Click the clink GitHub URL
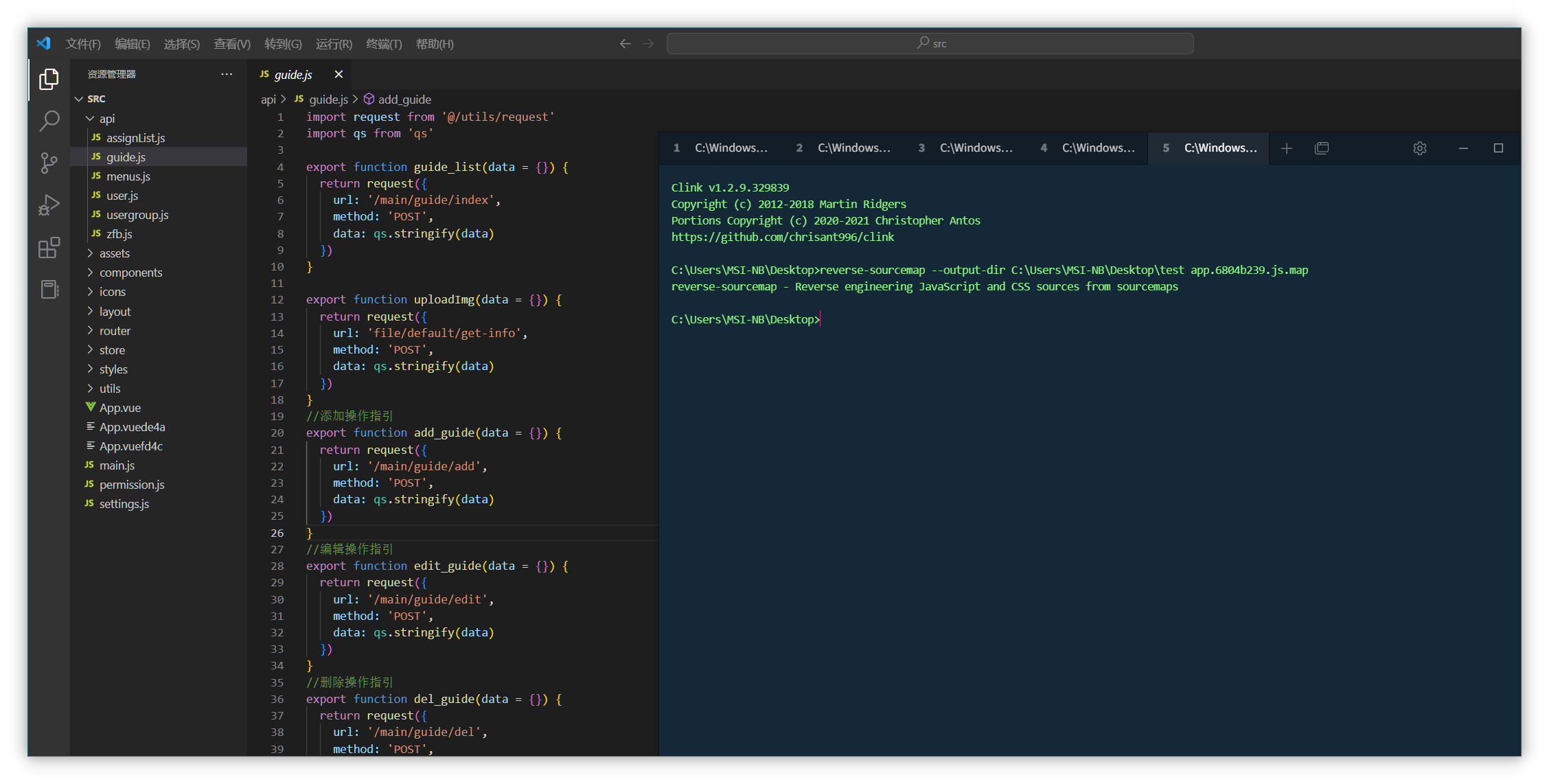The image size is (1549, 784). pyautogui.click(x=782, y=237)
